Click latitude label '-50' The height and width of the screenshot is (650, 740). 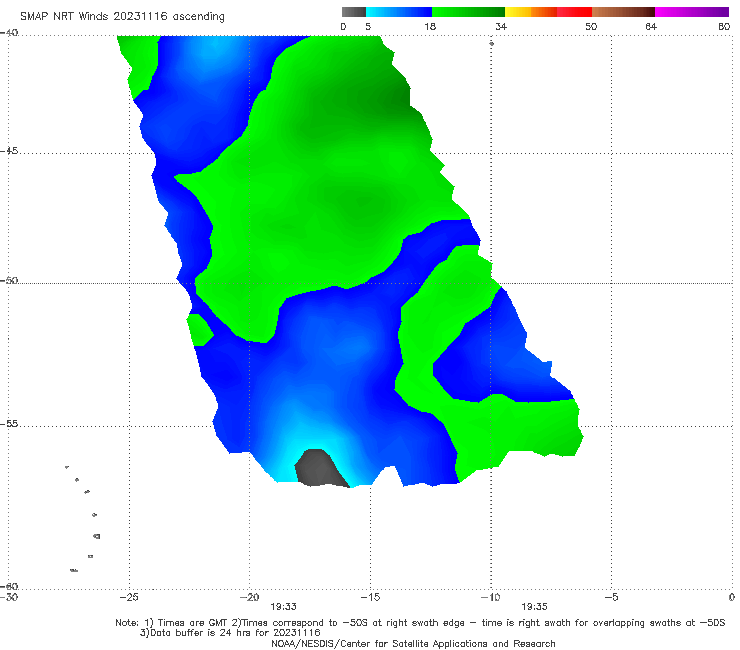point(9,280)
